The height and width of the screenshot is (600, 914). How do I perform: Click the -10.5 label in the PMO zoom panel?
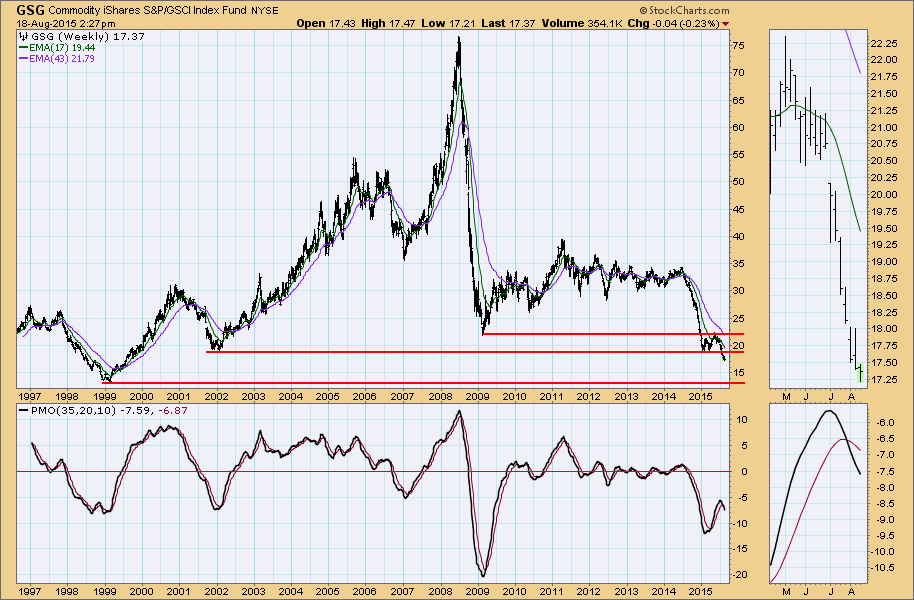[885, 567]
